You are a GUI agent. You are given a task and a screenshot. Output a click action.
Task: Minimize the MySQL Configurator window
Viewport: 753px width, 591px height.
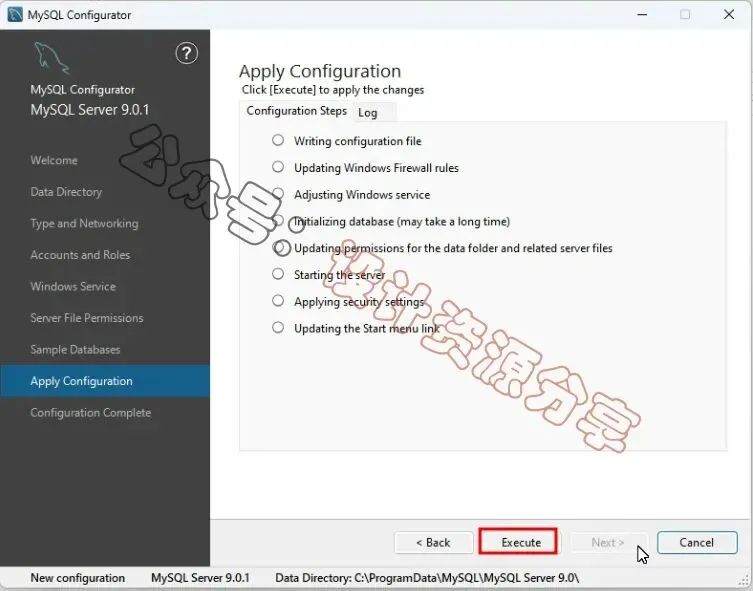click(642, 14)
